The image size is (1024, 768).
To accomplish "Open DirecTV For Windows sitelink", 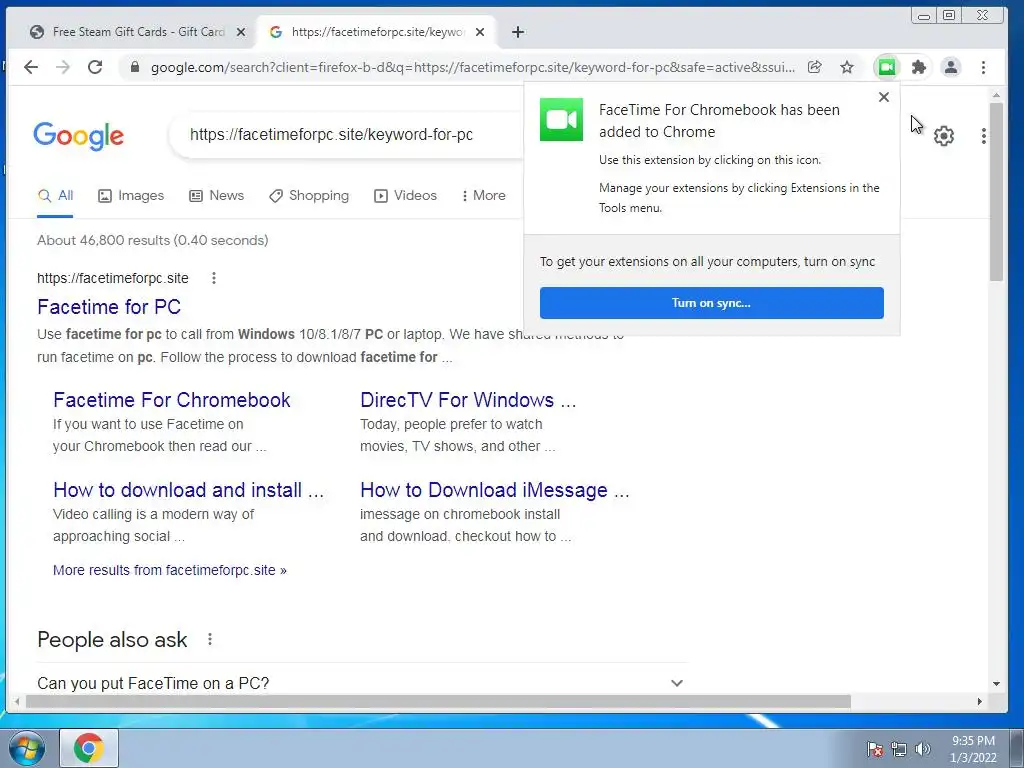I will (468, 400).
